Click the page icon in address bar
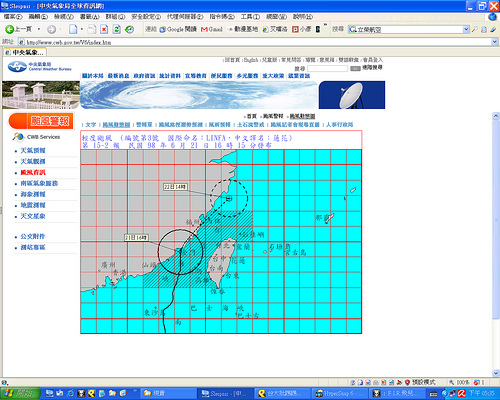The width and height of the screenshot is (500, 400). [x=22, y=42]
